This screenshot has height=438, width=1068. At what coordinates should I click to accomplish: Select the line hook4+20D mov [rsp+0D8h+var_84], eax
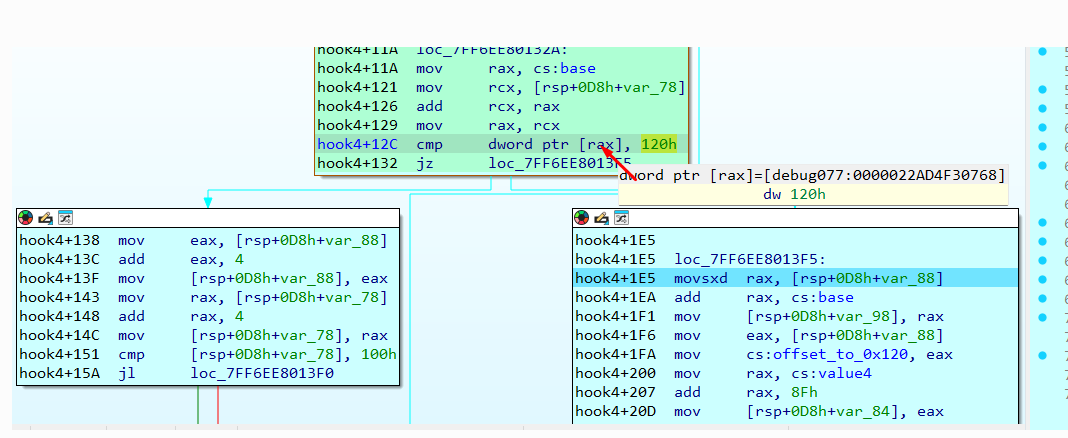(796, 411)
